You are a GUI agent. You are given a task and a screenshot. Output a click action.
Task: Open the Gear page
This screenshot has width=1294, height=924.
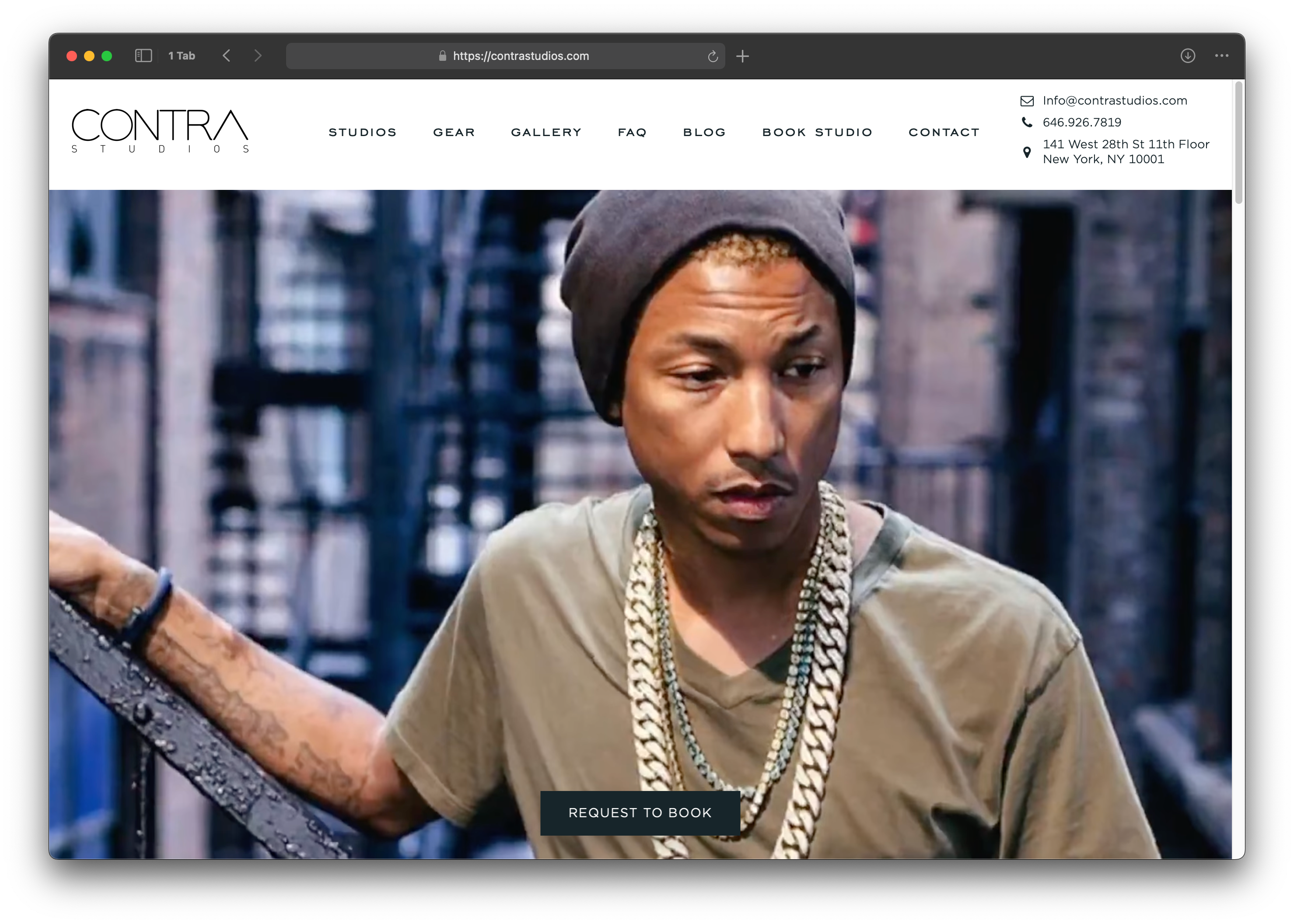click(454, 133)
